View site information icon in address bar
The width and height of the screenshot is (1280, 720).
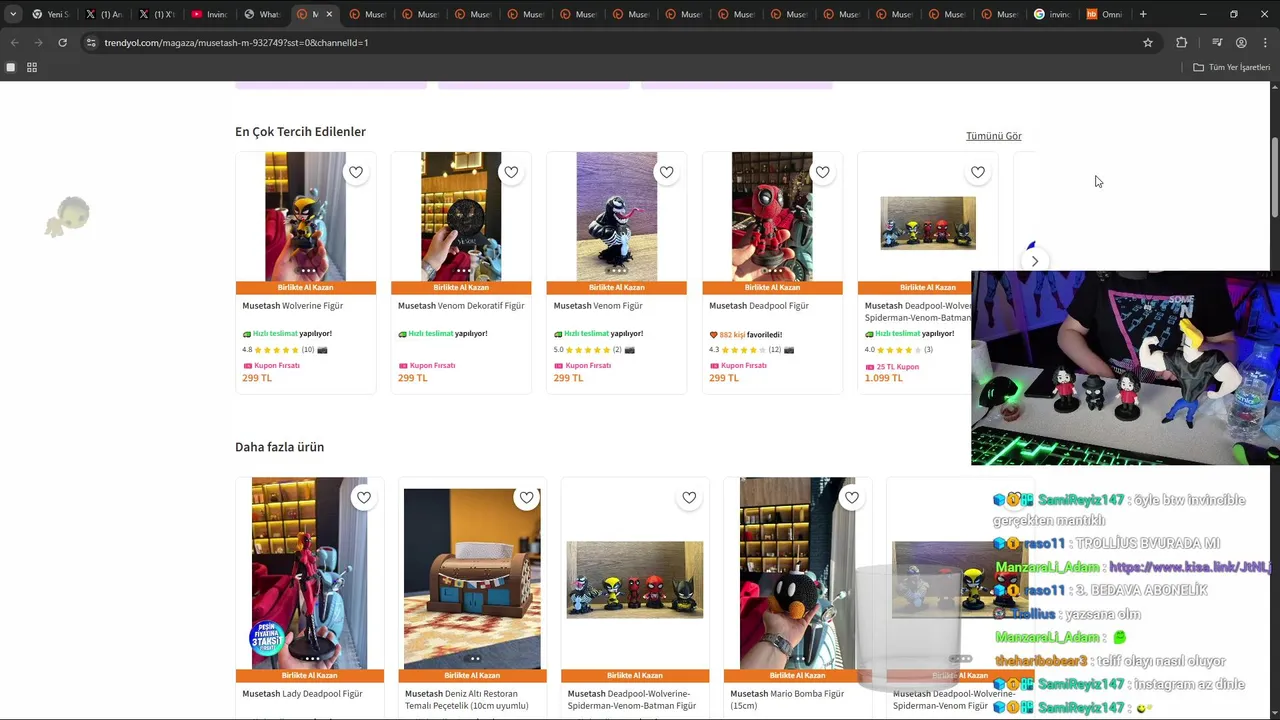tap(91, 43)
